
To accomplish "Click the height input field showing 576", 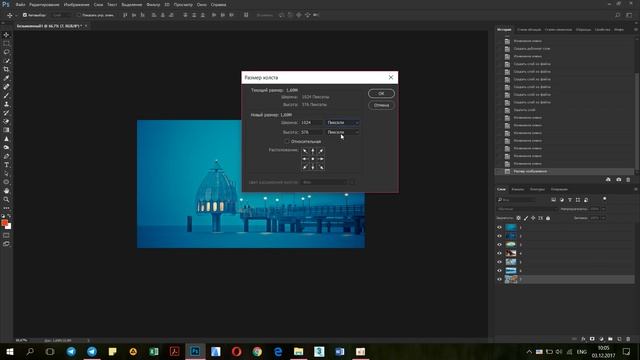I will pos(311,132).
